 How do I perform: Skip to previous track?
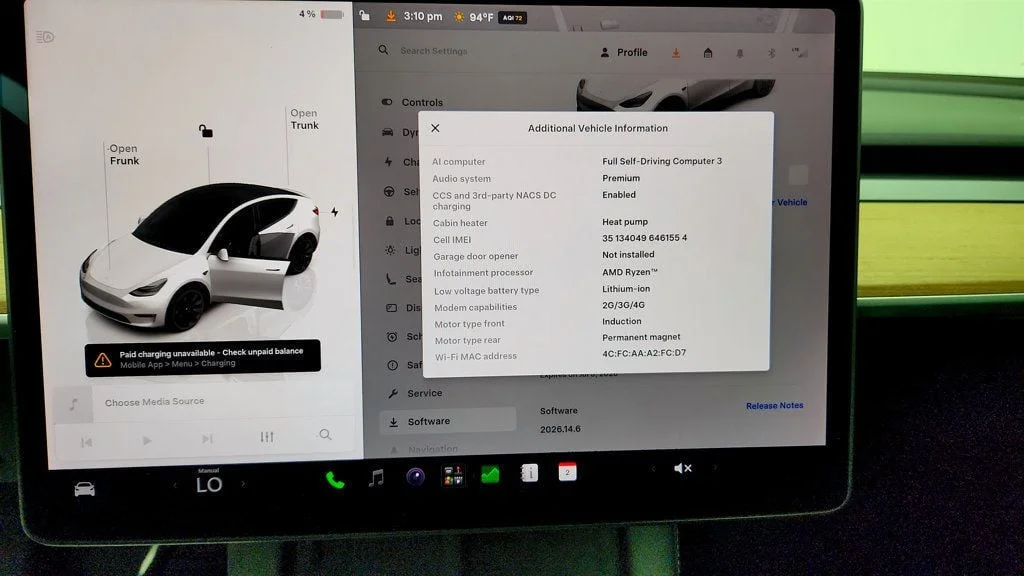pos(86,443)
